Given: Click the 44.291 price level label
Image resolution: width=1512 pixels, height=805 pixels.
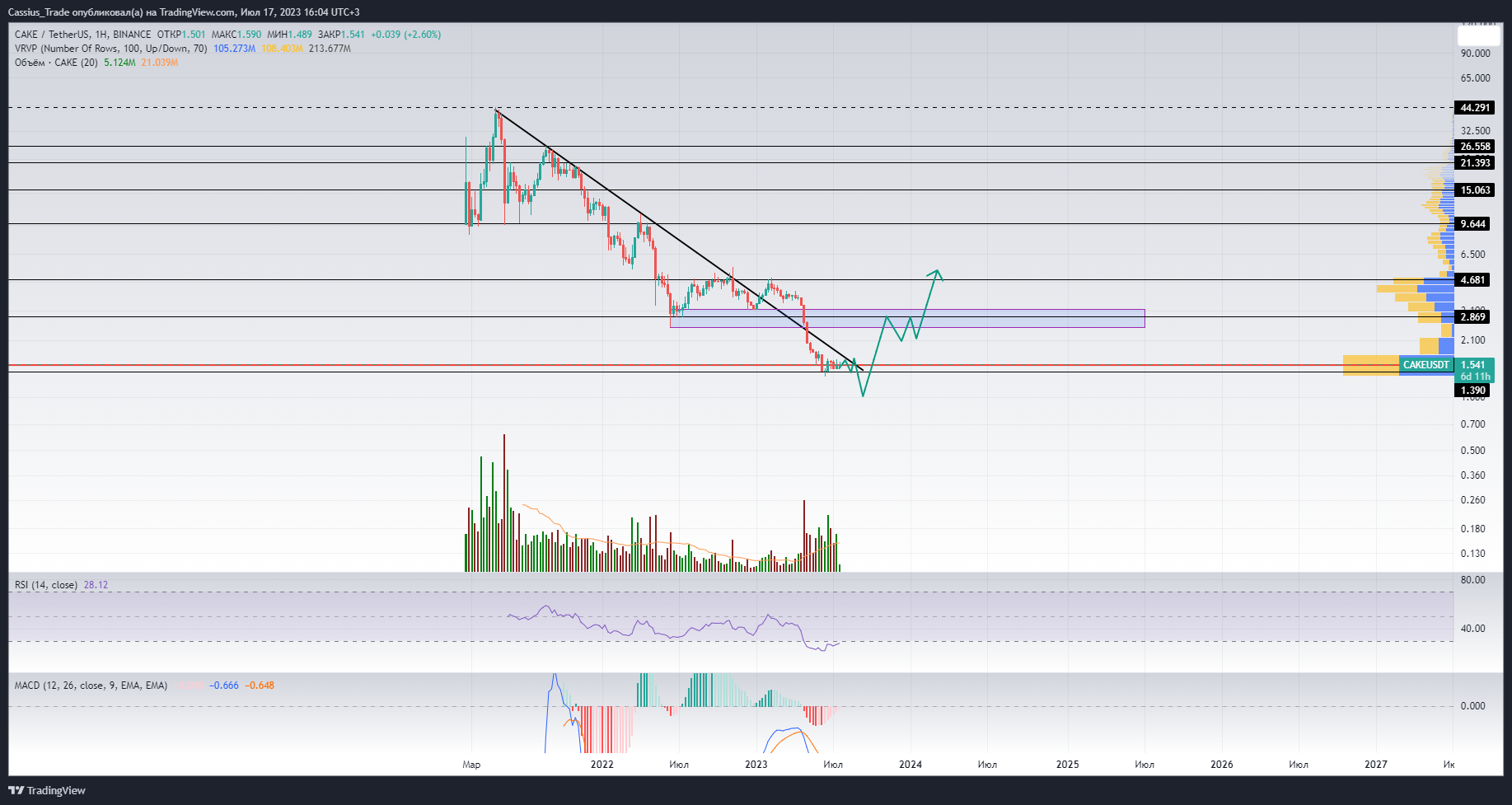Looking at the screenshot, I should (1474, 108).
